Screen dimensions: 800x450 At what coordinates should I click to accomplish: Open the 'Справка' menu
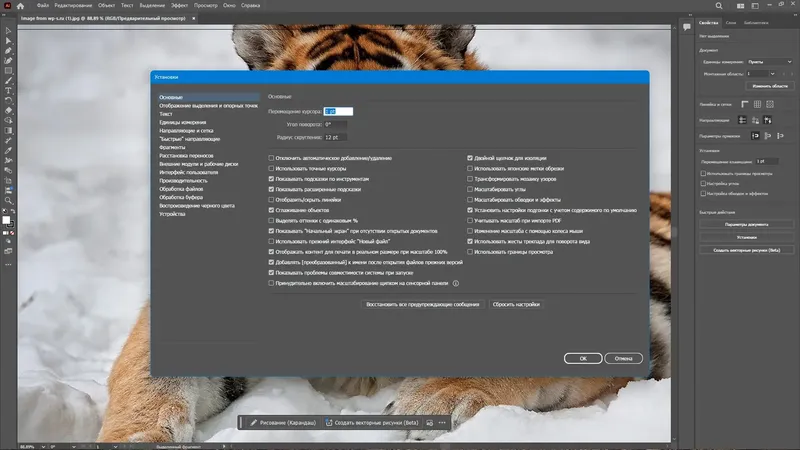(x=251, y=6)
